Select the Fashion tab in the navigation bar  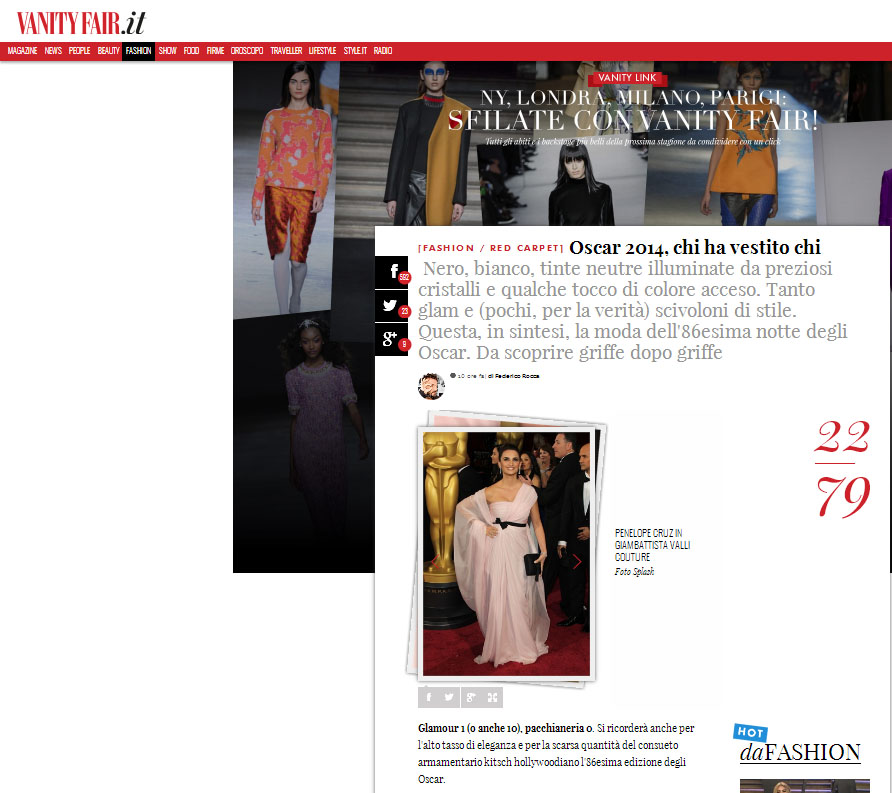138,51
